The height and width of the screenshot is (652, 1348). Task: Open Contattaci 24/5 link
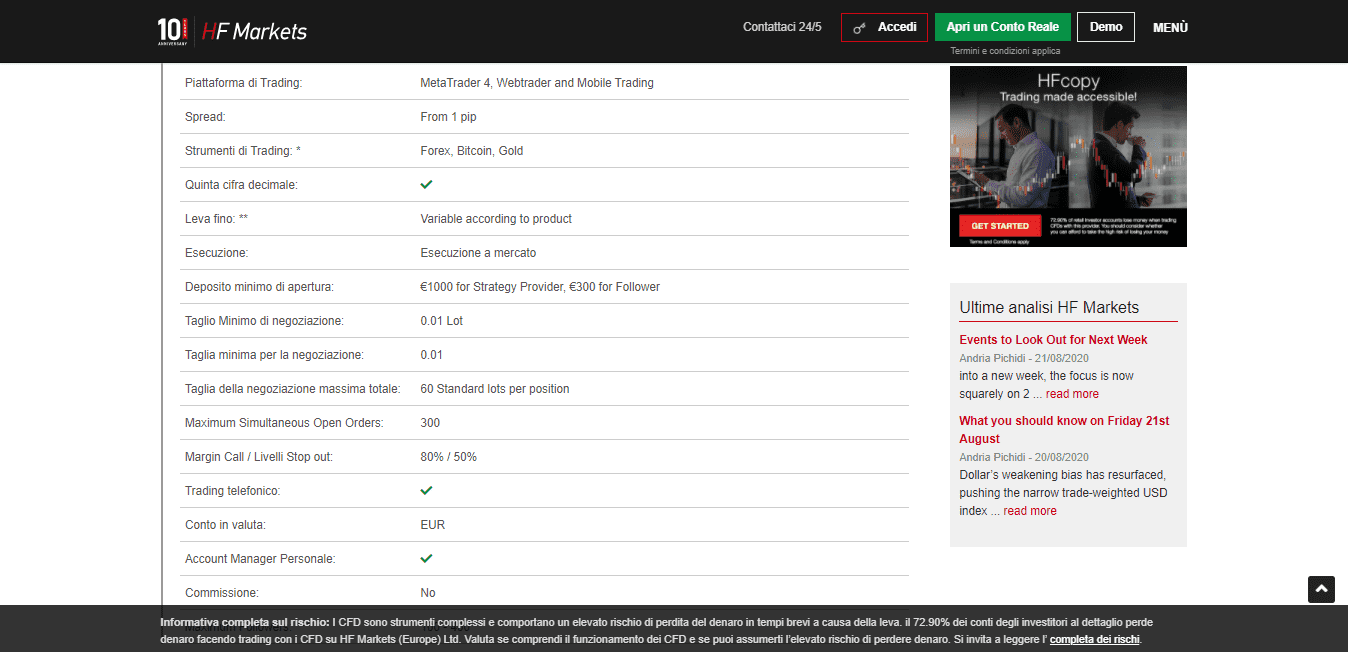782,27
